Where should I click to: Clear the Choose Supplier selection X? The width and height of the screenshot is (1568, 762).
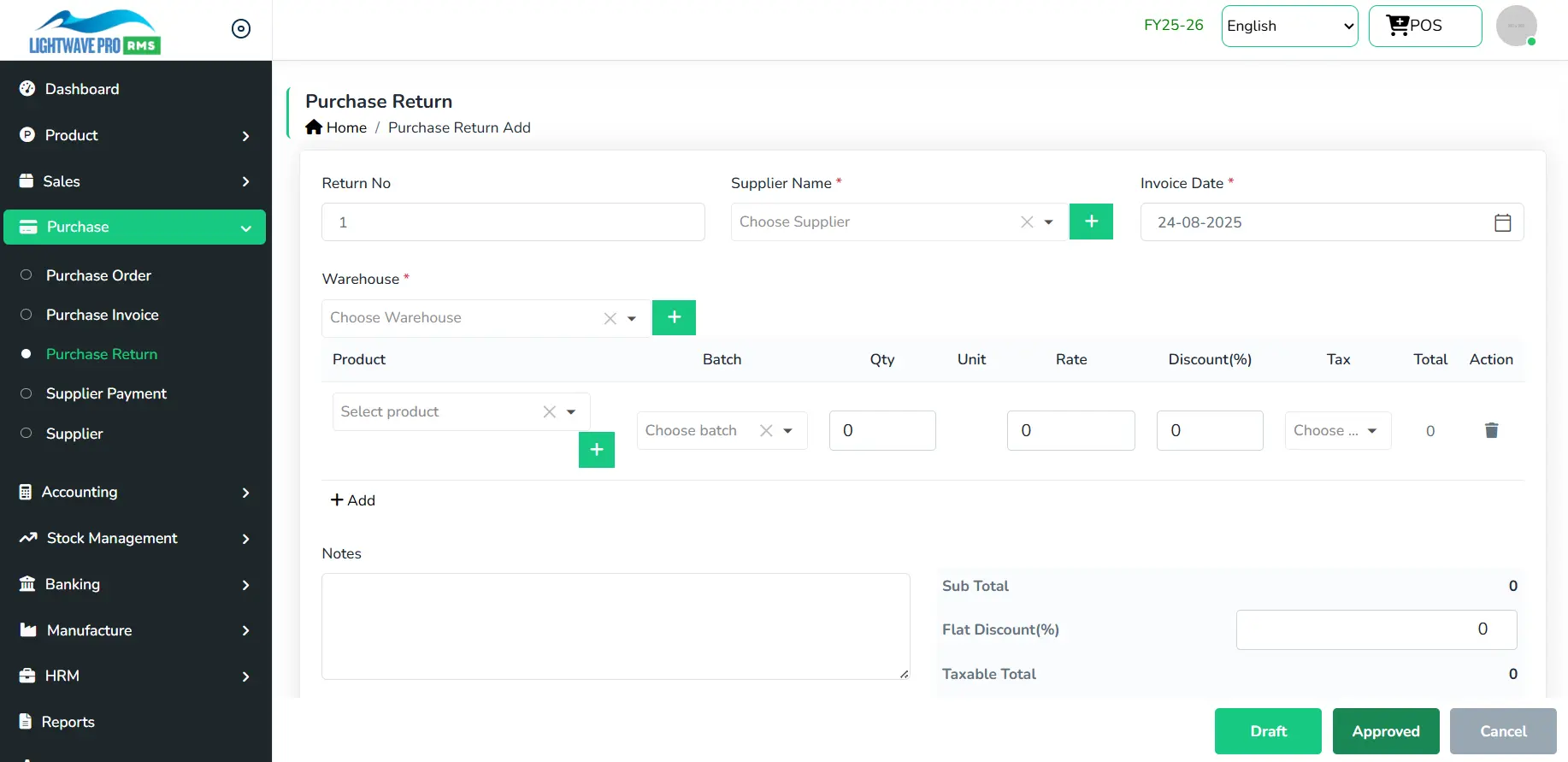coord(1027,222)
